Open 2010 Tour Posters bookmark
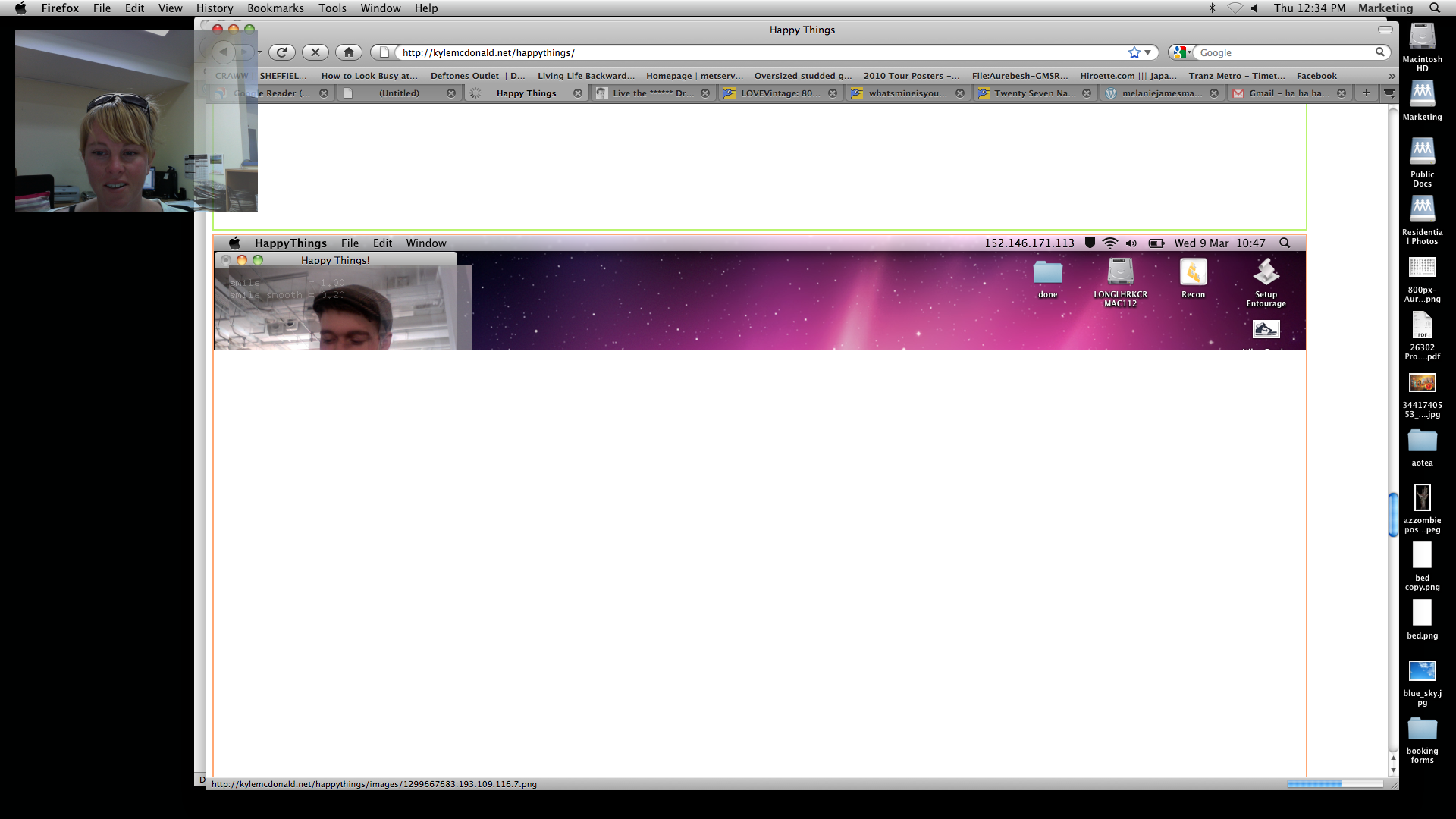The height and width of the screenshot is (819, 1456). [x=912, y=76]
